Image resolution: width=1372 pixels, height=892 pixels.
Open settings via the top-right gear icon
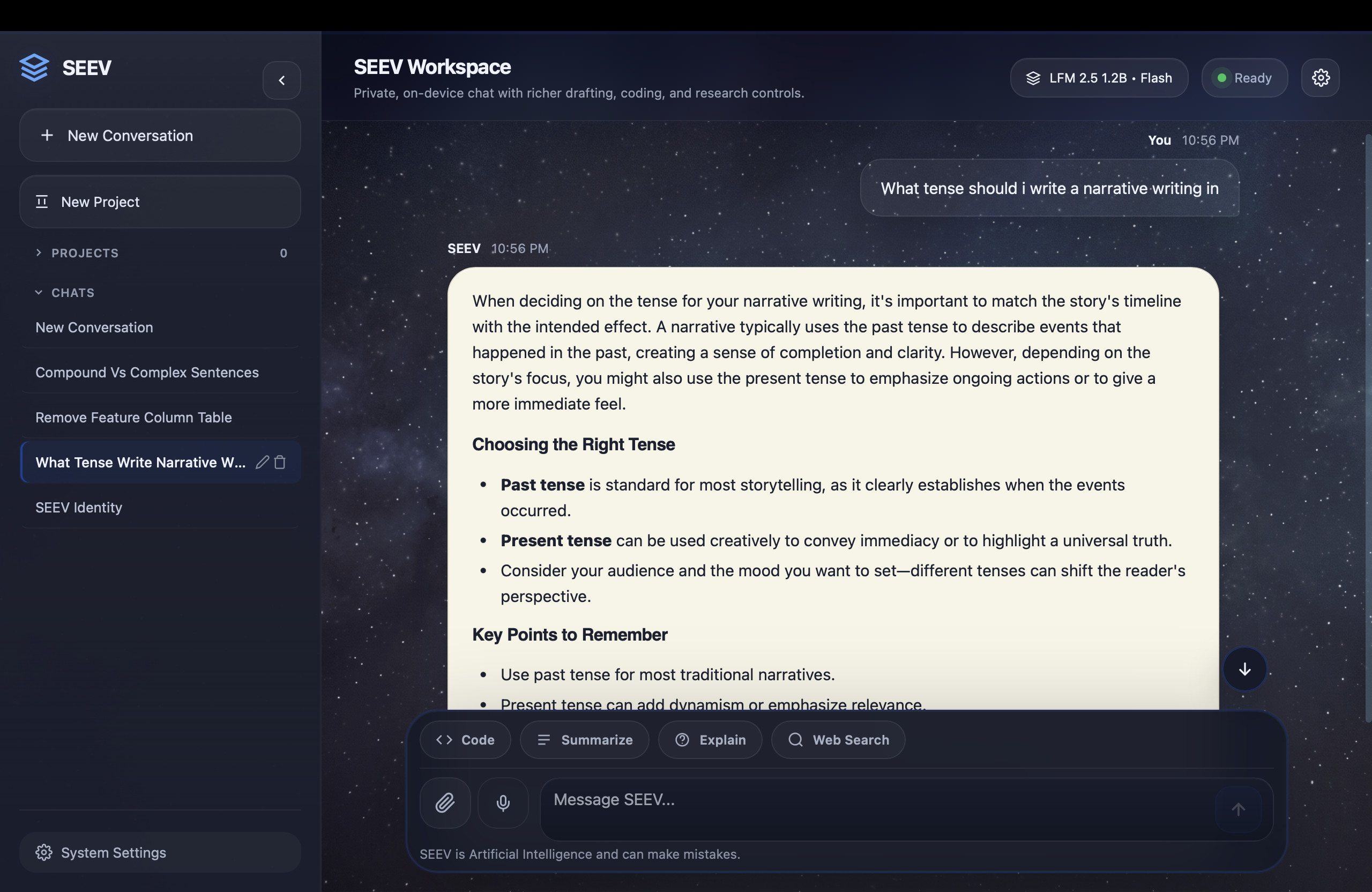[1320, 78]
